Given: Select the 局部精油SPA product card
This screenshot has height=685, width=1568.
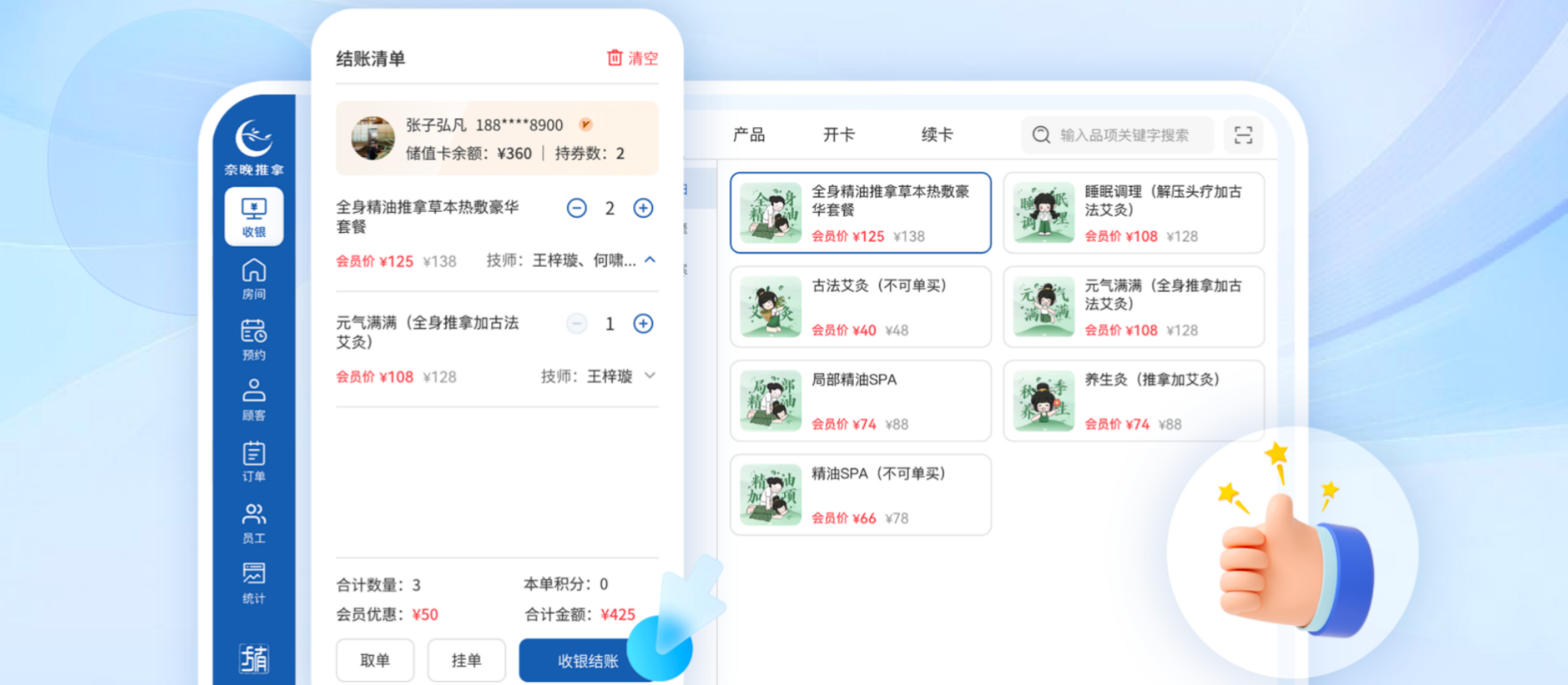Looking at the screenshot, I should (x=860, y=401).
